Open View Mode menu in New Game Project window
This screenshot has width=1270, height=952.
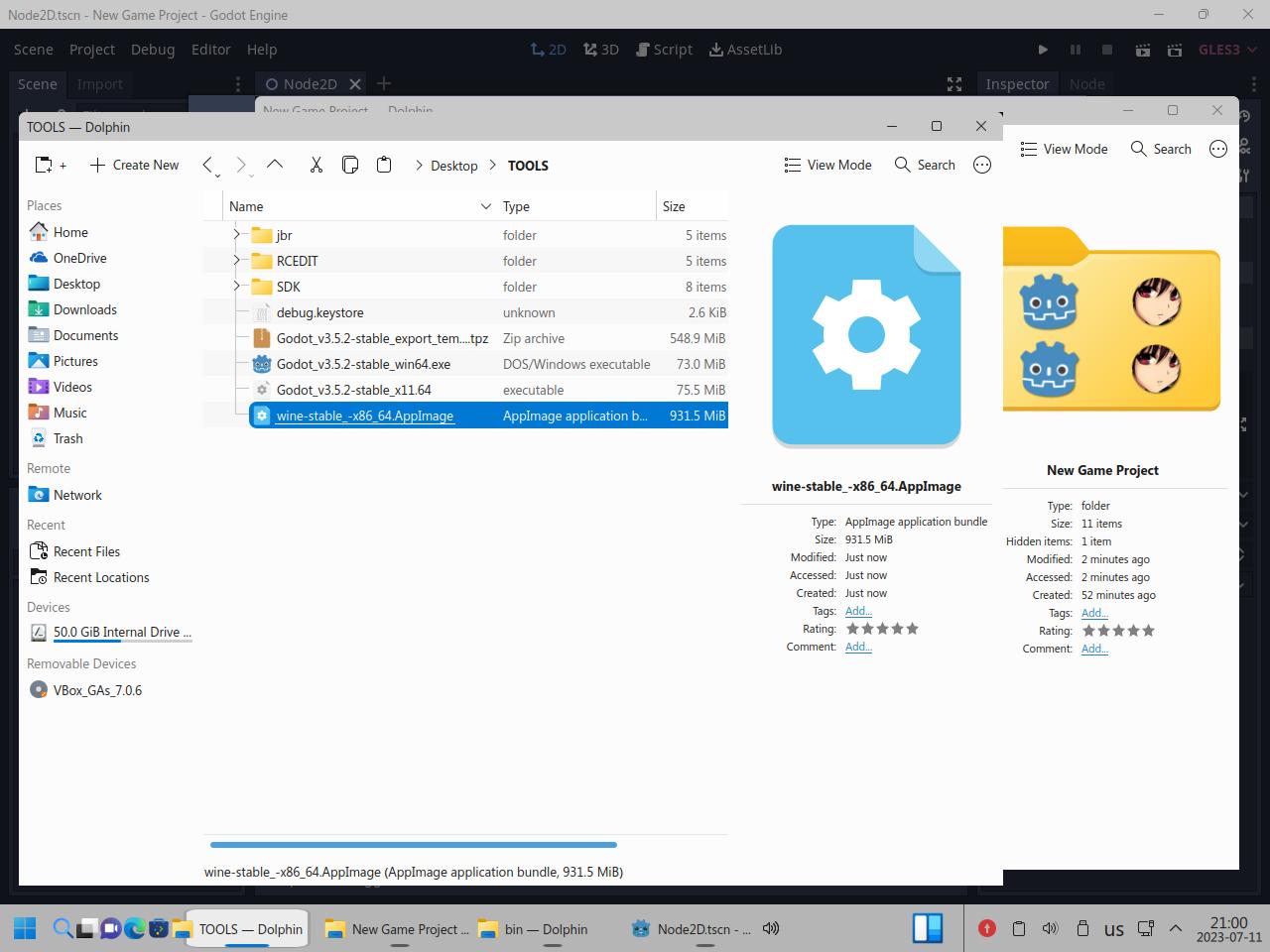pyautogui.click(x=1064, y=149)
